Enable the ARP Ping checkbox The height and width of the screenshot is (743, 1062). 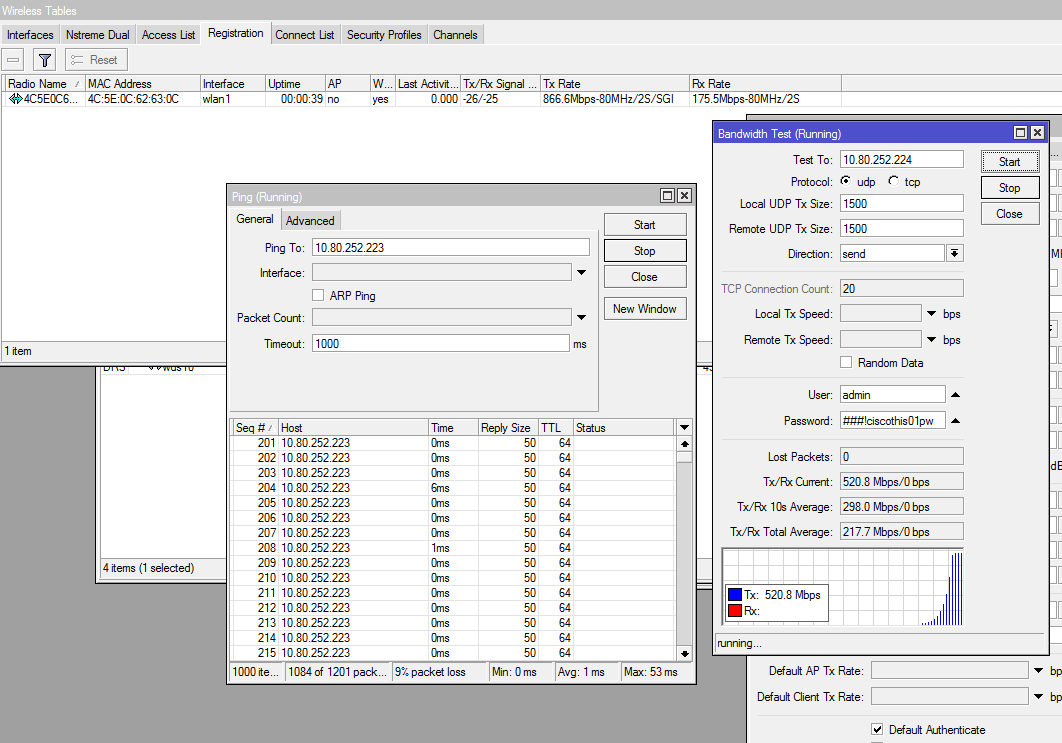(x=318, y=296)
